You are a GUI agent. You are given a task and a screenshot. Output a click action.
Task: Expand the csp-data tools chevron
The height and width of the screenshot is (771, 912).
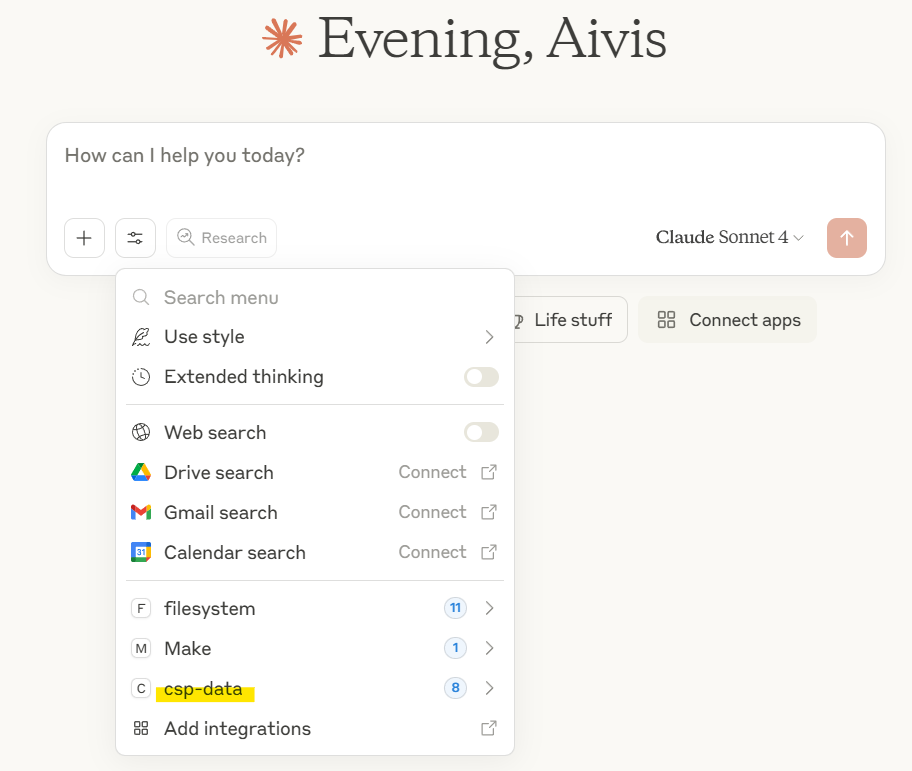[489, 688]
